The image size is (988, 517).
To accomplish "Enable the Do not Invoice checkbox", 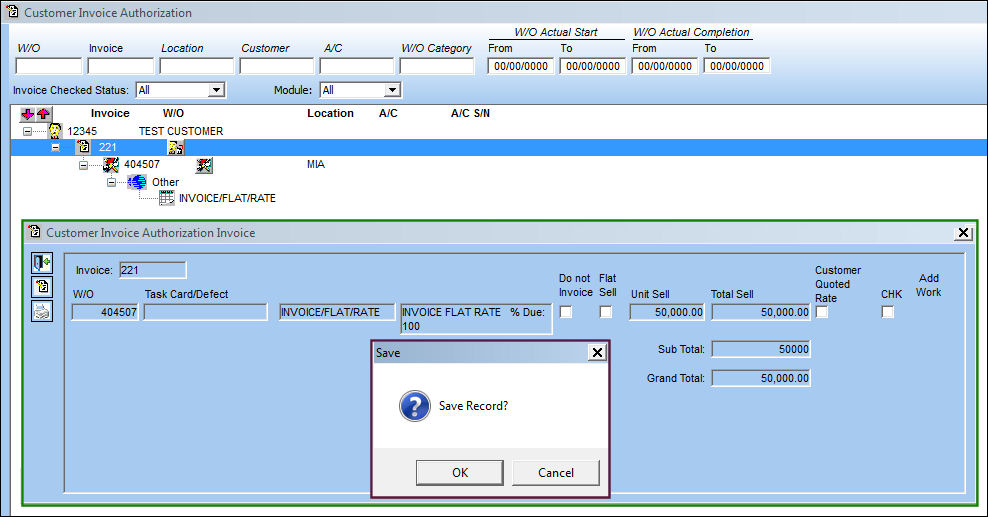I will 566,312.
